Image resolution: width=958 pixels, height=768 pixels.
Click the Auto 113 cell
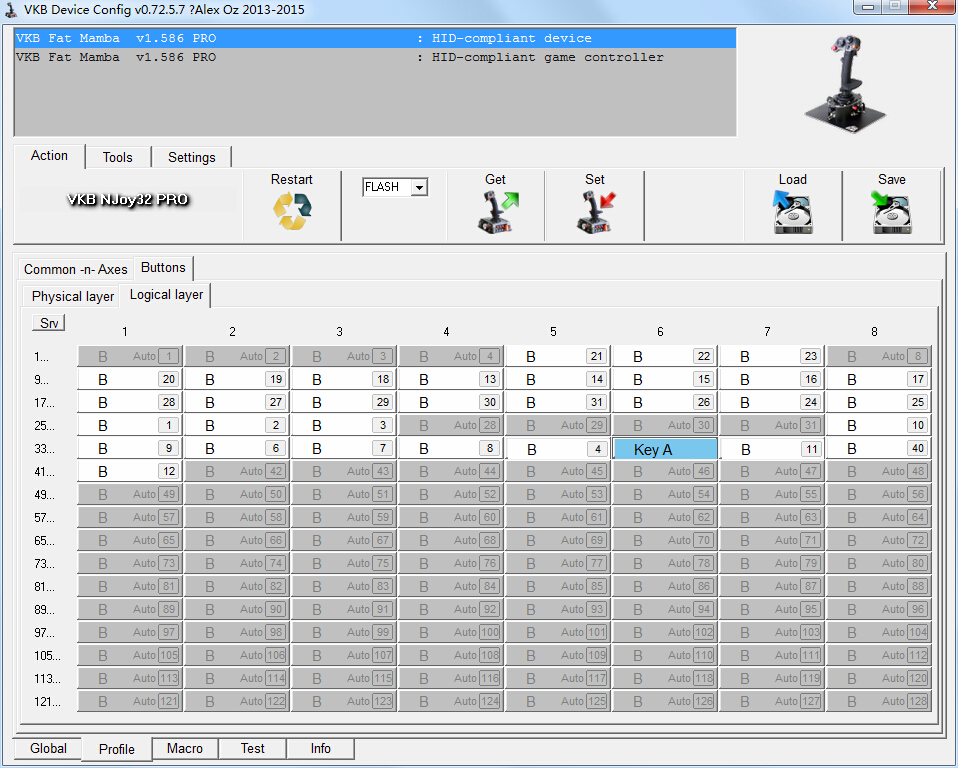130,678
